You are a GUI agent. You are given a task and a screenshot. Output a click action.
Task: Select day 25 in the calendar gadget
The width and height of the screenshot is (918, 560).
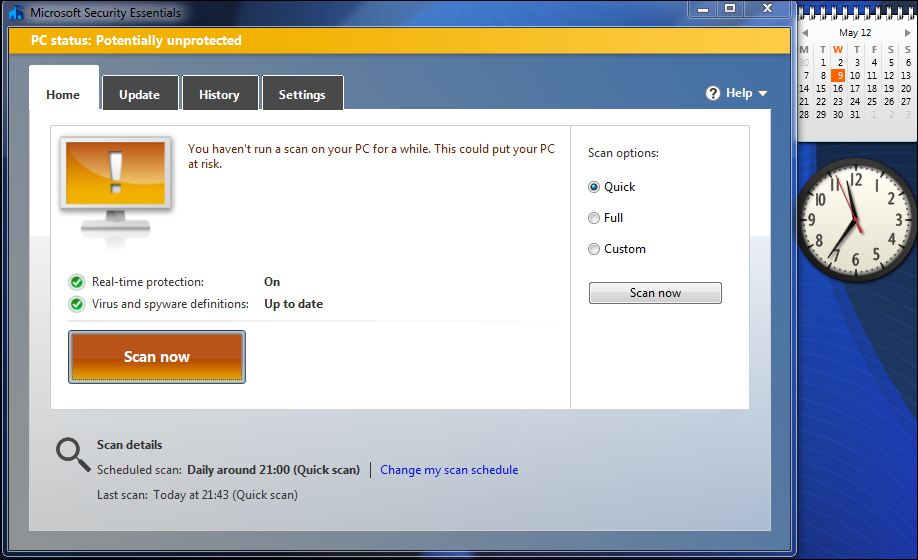[x=872, y=102]
